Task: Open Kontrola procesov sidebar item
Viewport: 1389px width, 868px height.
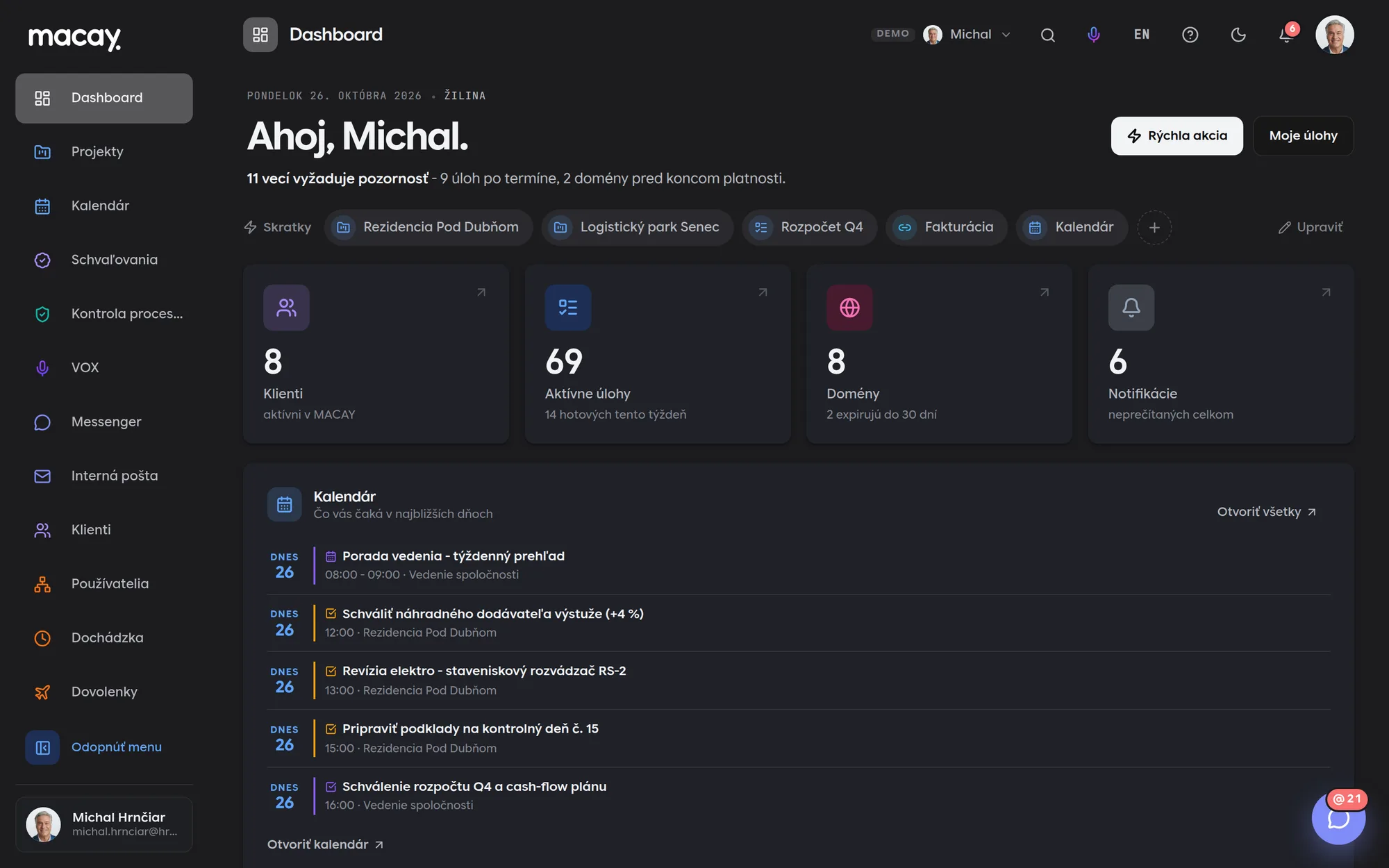Action: pos(104,314)
